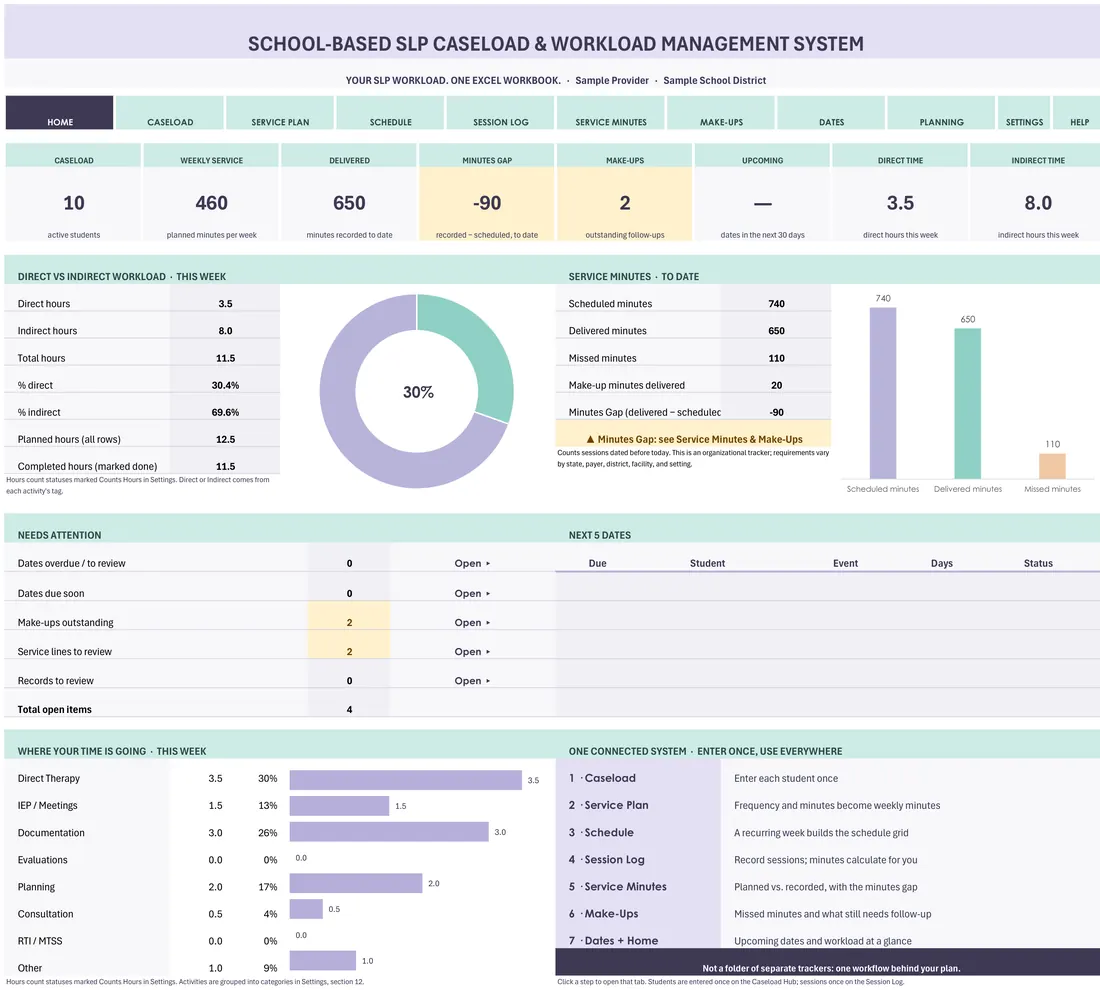Click the Event column header

pyautogui.click(x=845, y=563)
